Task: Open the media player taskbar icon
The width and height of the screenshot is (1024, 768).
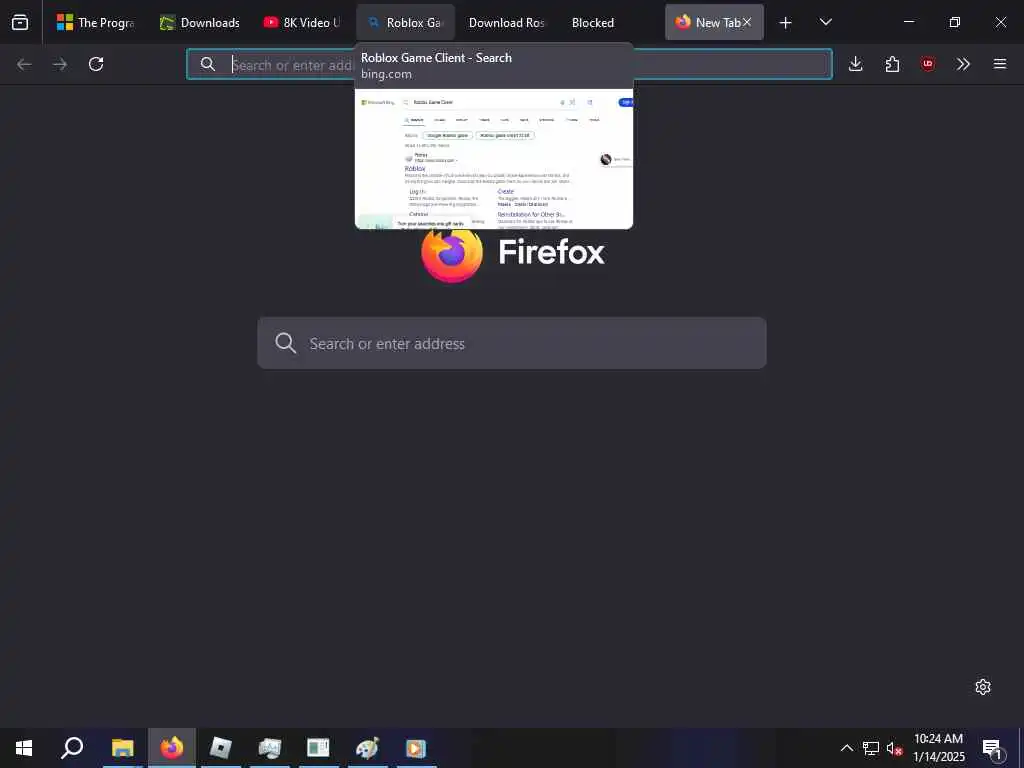Action: [x=416, y=748]
